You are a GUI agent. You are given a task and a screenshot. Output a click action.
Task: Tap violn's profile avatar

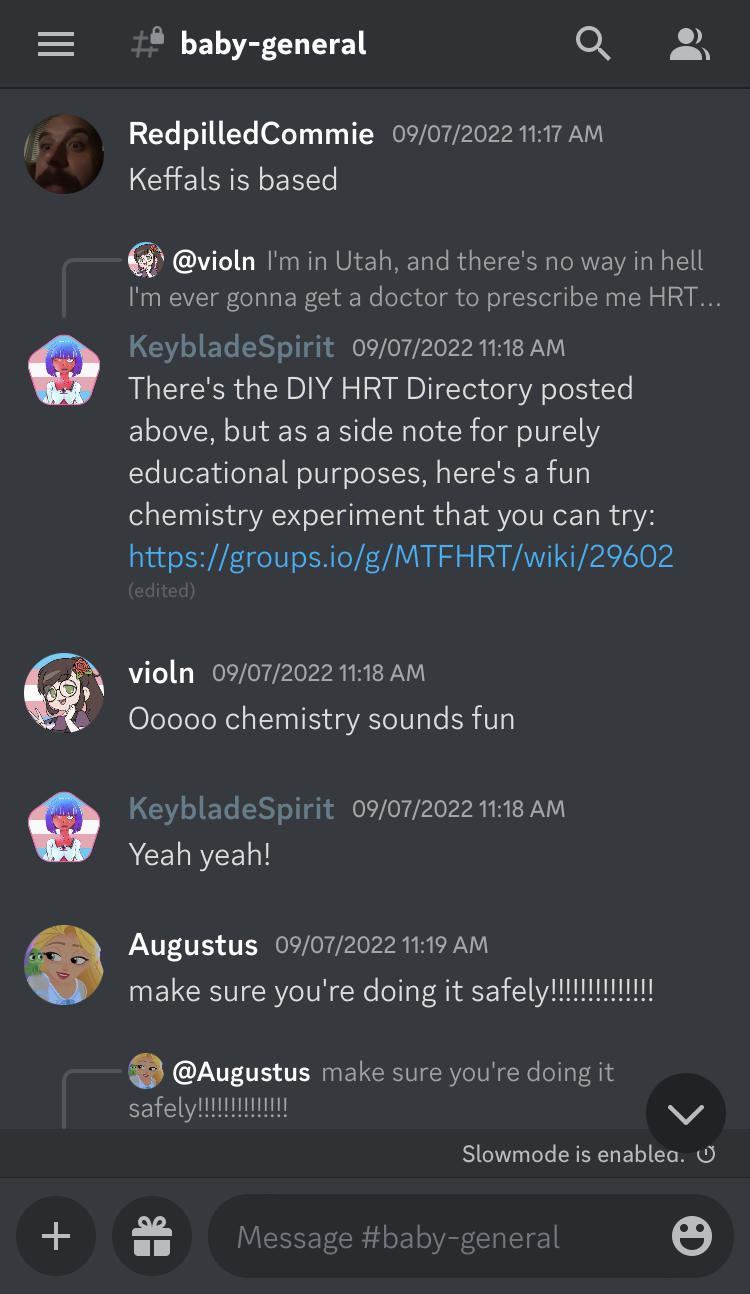(x=64, y=693)
